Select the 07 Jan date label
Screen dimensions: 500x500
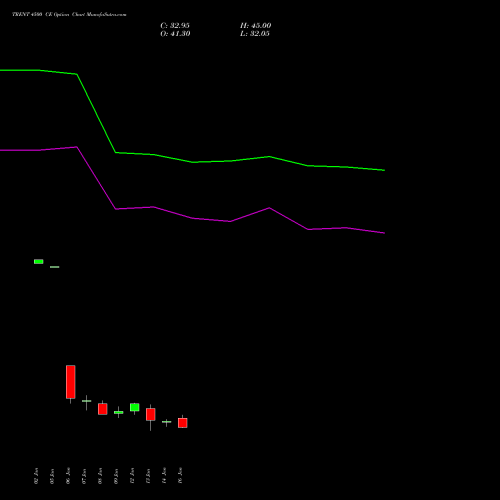[x=84, y=476]
